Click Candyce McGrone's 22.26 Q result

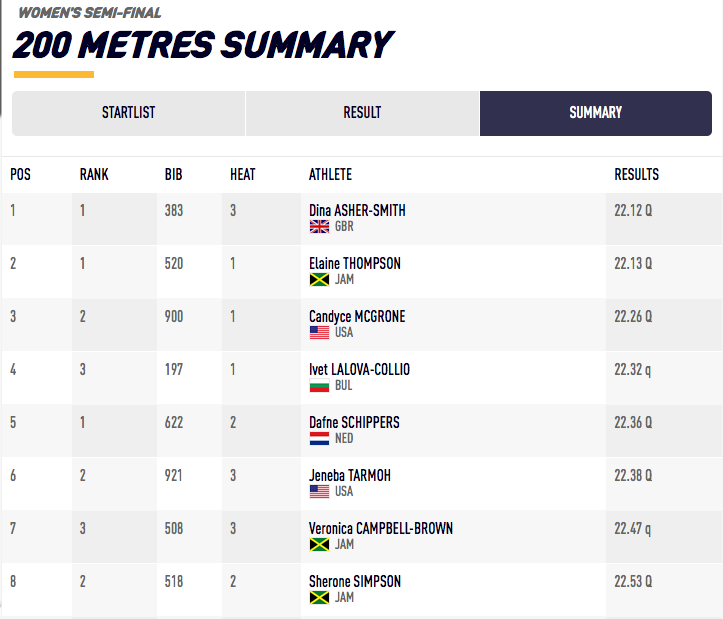tap(633, 317)
